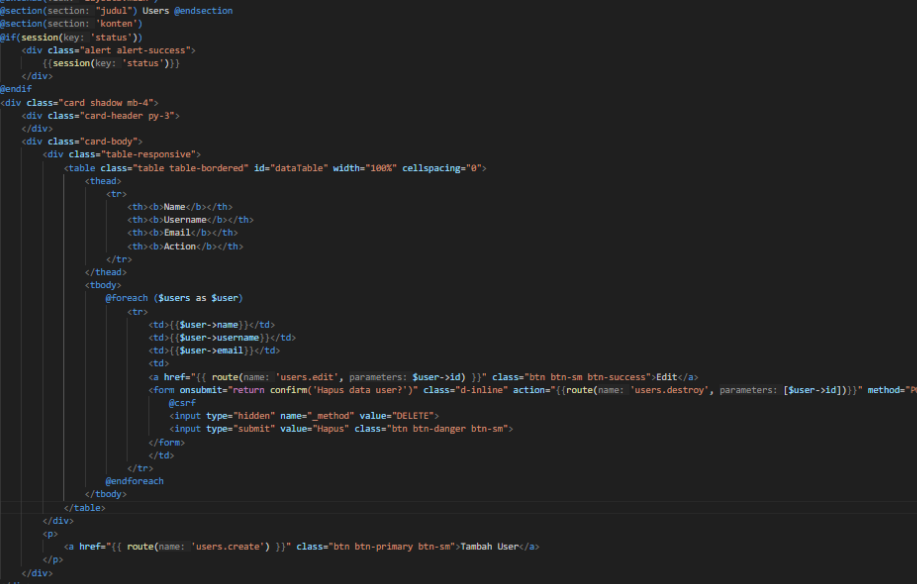Viewport: 917px width, 584px height.
Task: Click the @csrf directive
Action: (x=182, y=402)
